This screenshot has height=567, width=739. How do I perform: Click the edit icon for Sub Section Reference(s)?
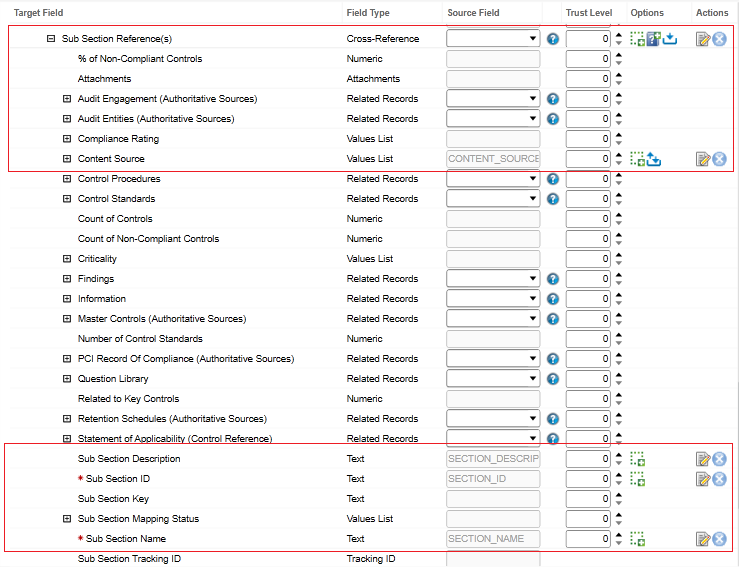point(702,39)
